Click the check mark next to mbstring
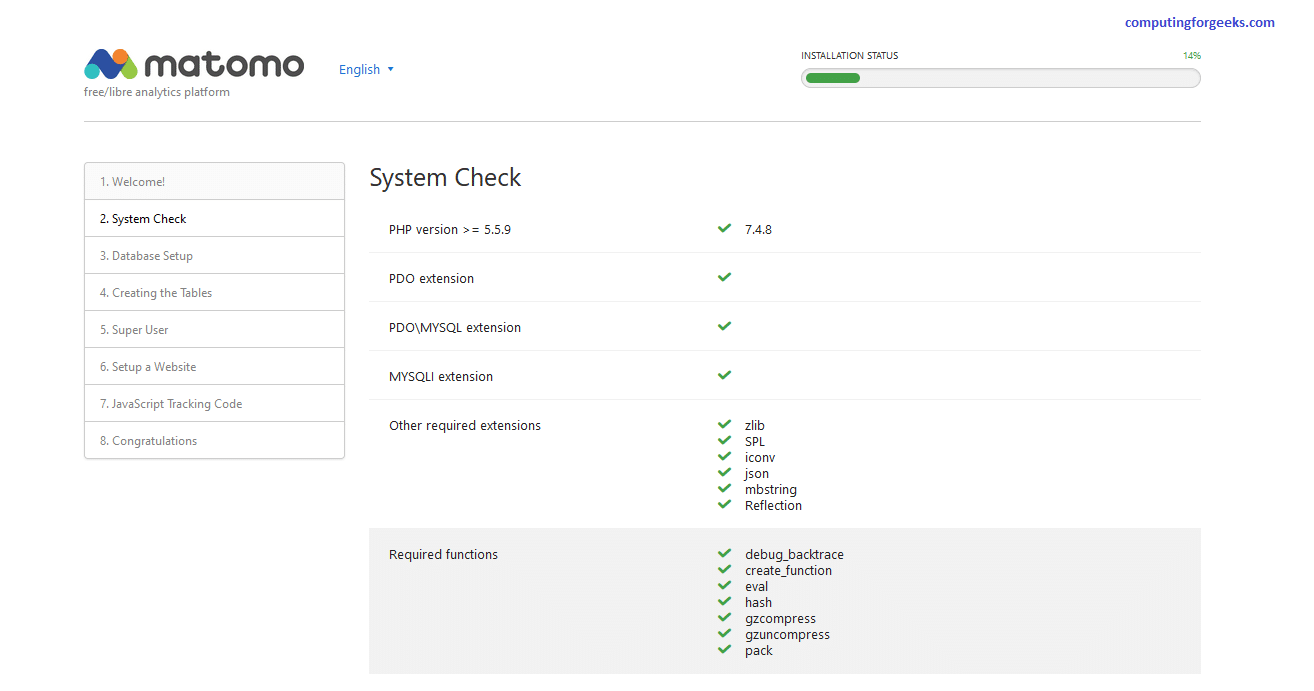Image resolution: width=1314 pixels, height=691 pixels. pos(725,488)
